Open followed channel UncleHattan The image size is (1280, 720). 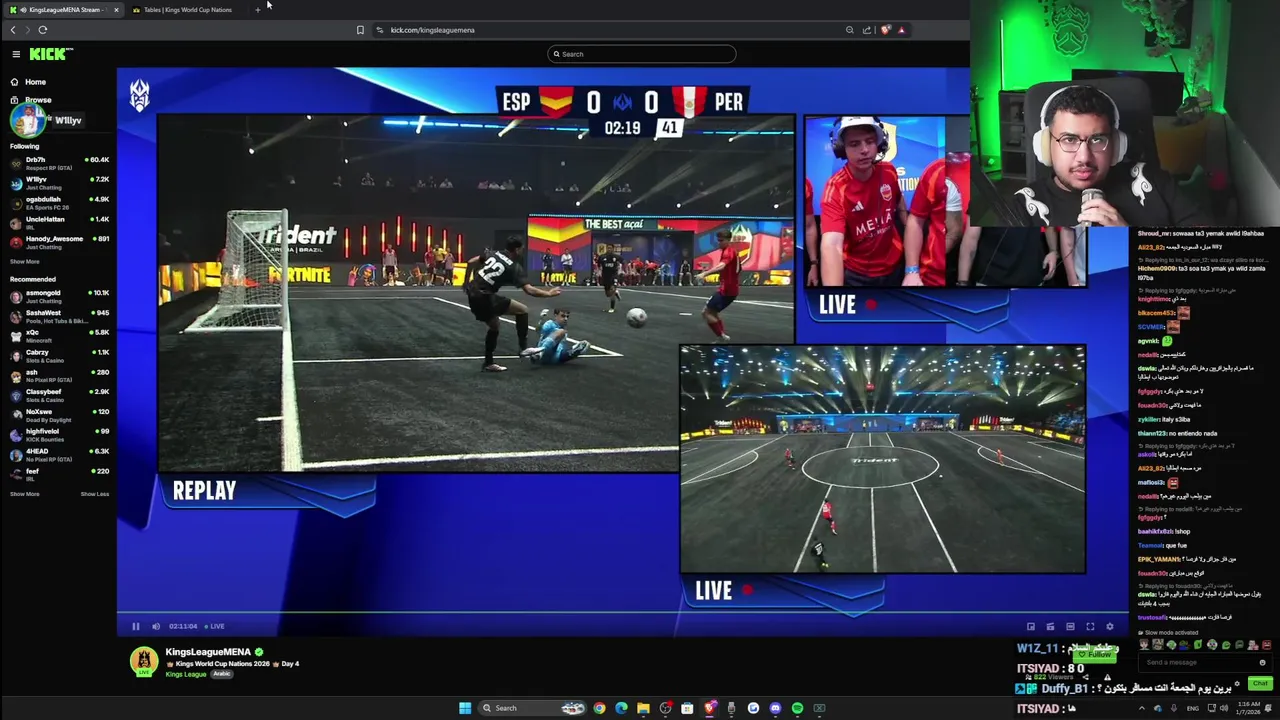[x=58, y=222]
